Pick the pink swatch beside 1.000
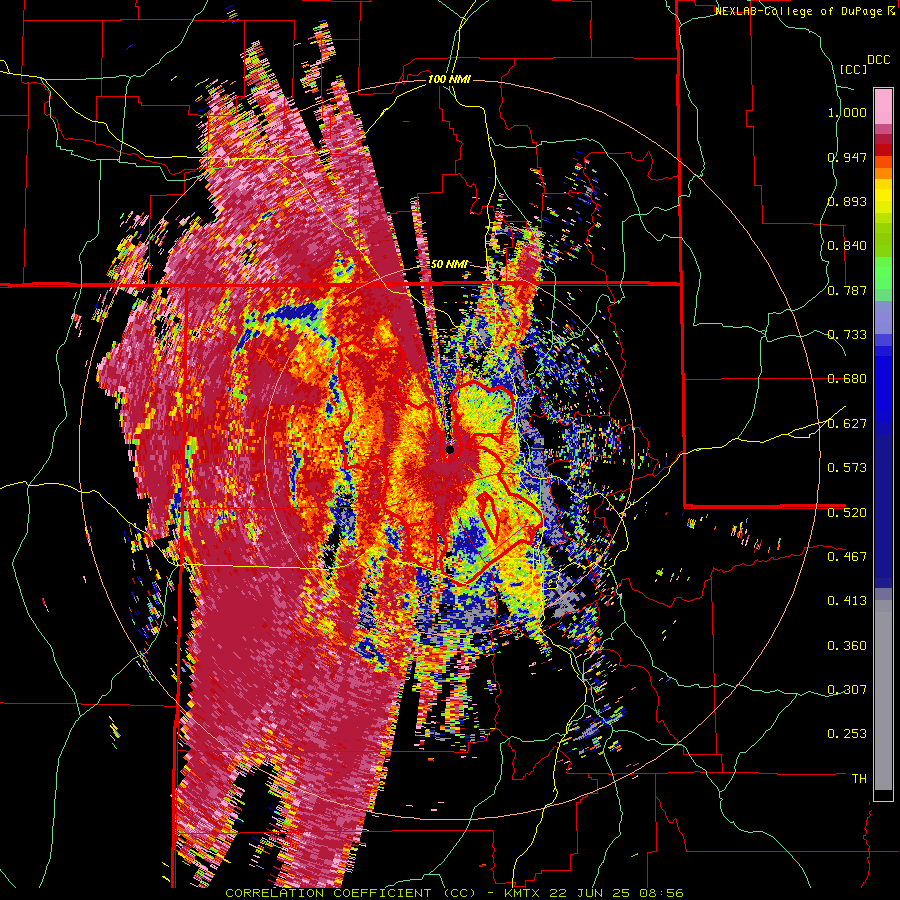This screenshot has width=900, height=900. (883, 107)
